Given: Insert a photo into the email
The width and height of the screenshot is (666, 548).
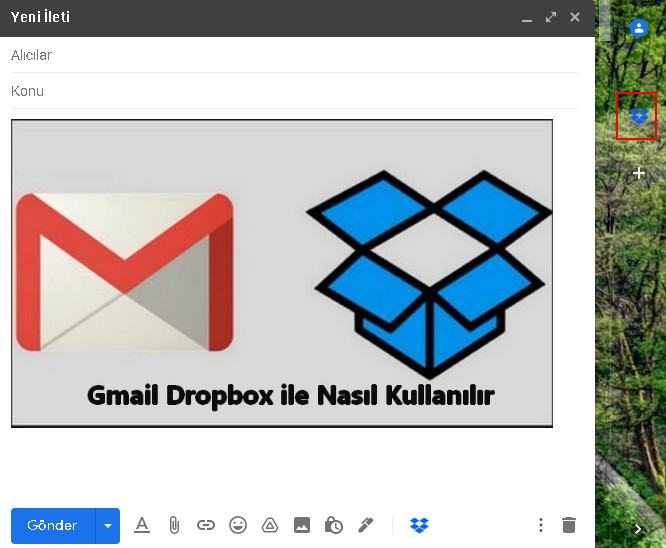Looking at the screenshot, I should tap(301, 525).
